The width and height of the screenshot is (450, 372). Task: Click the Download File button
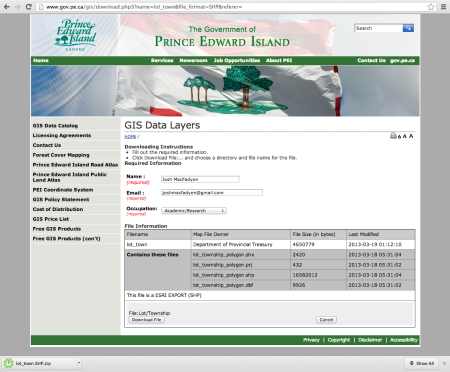click(x=146, y=320)
